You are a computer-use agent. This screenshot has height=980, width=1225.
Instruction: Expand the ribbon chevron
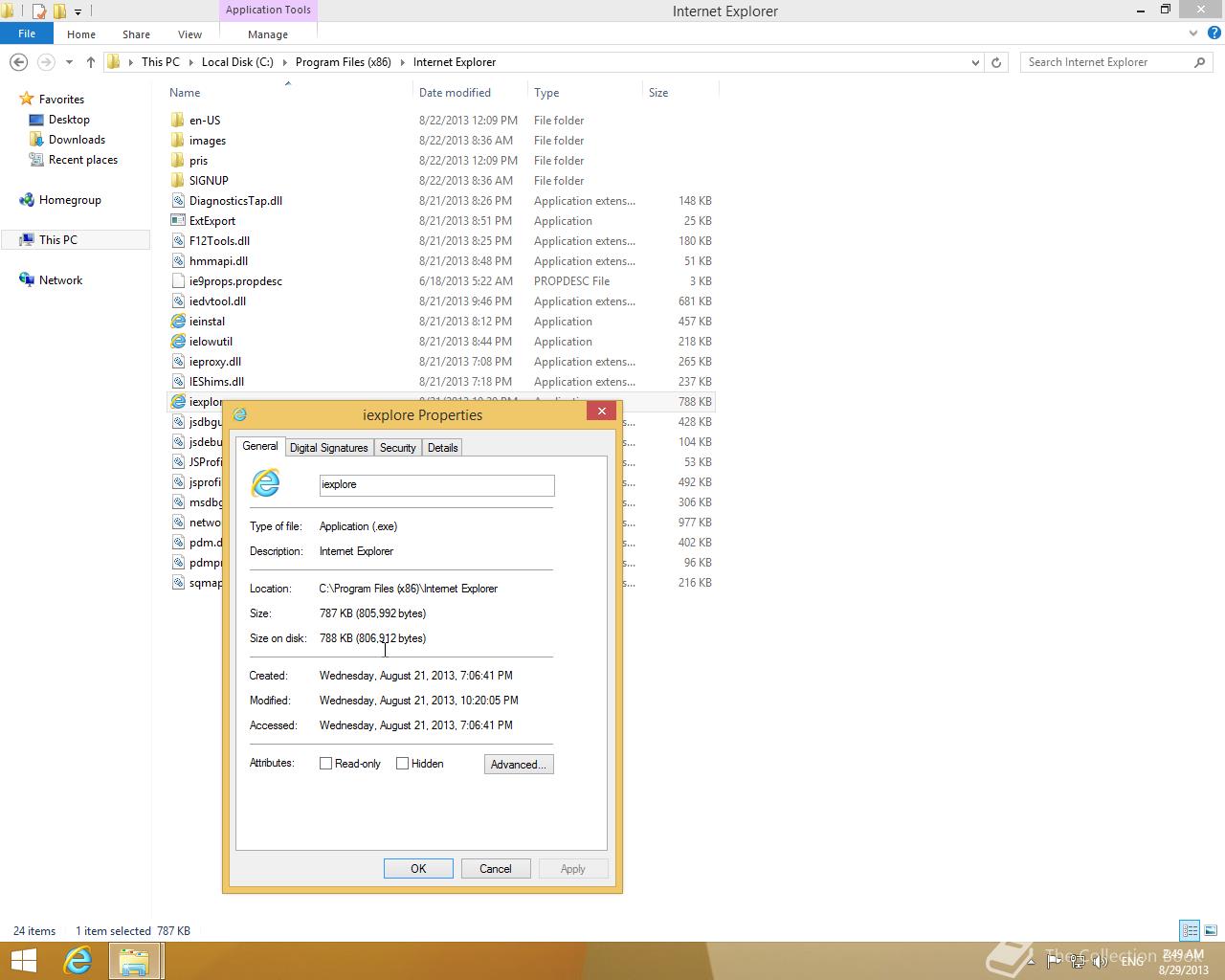pos(1193,33)
